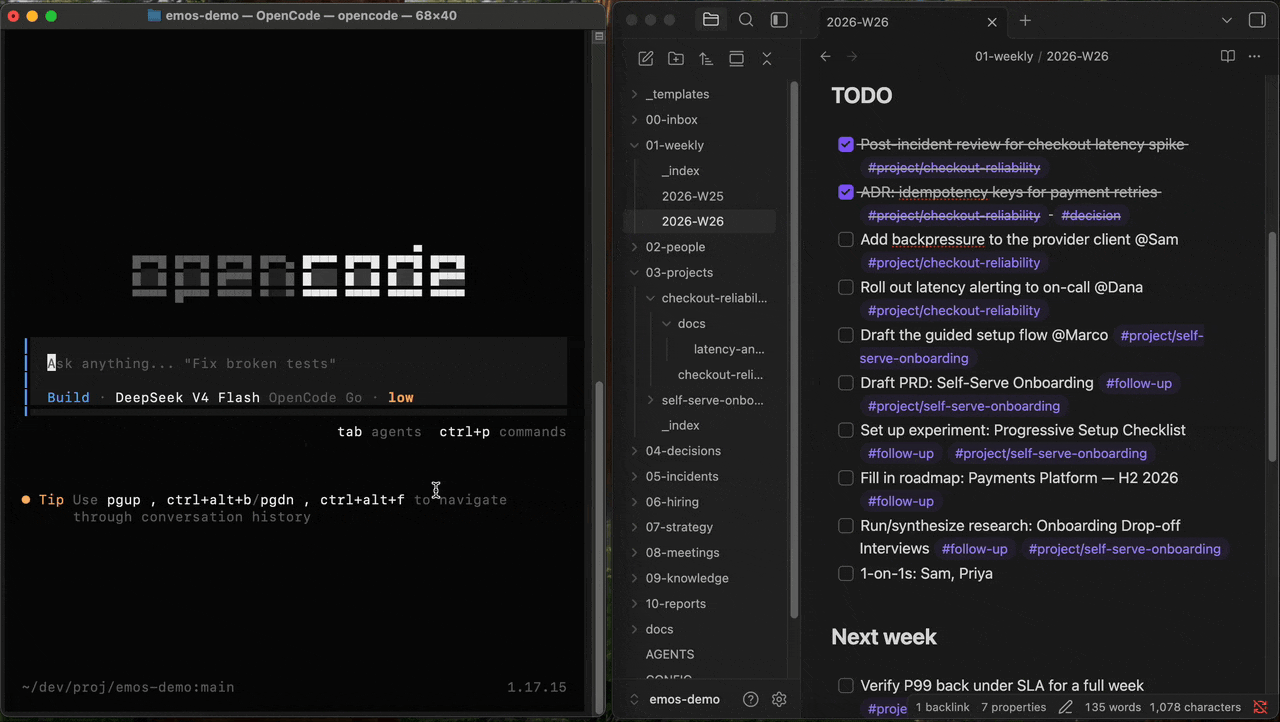The image size is (1280, 722).
Task: Click the auto-reveal current file icon
Action: [x=736, y=59]
